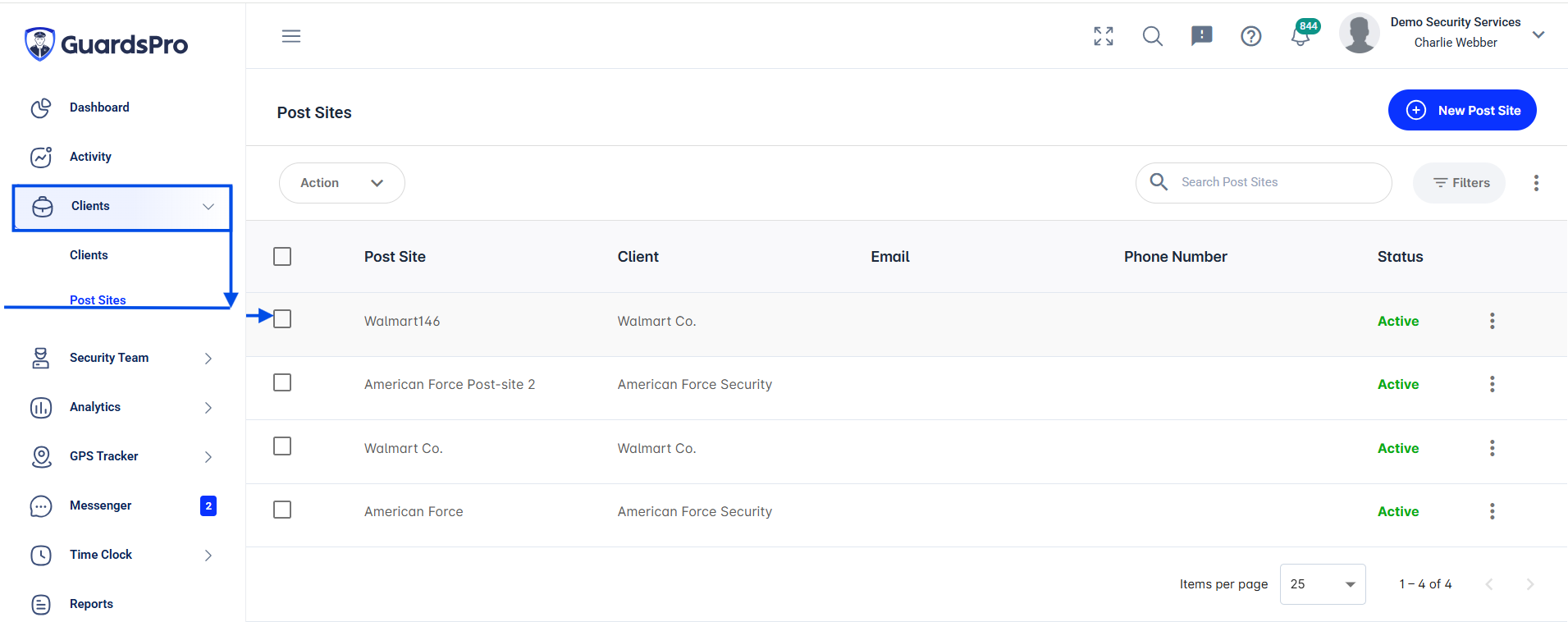The width and height of the screenshot is (1568, 622).
Task: Open table options kebab beside Filters
Action: pos(1536,183)
